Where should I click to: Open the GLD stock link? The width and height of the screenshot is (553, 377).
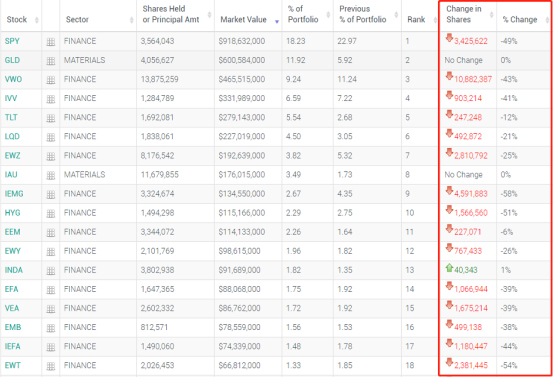tap(12, 60)
